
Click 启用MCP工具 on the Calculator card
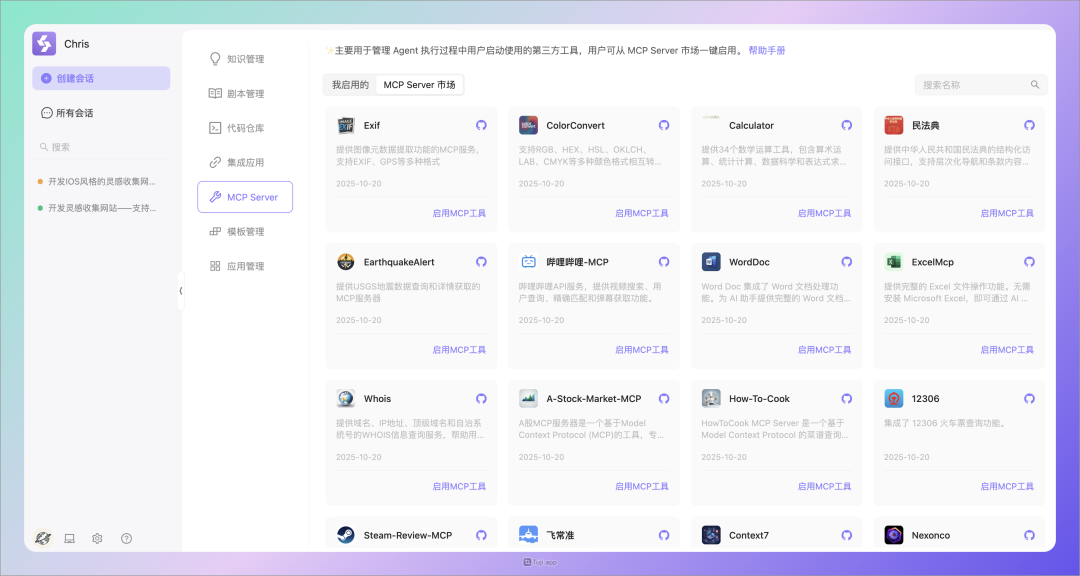[x=824, y=213]
